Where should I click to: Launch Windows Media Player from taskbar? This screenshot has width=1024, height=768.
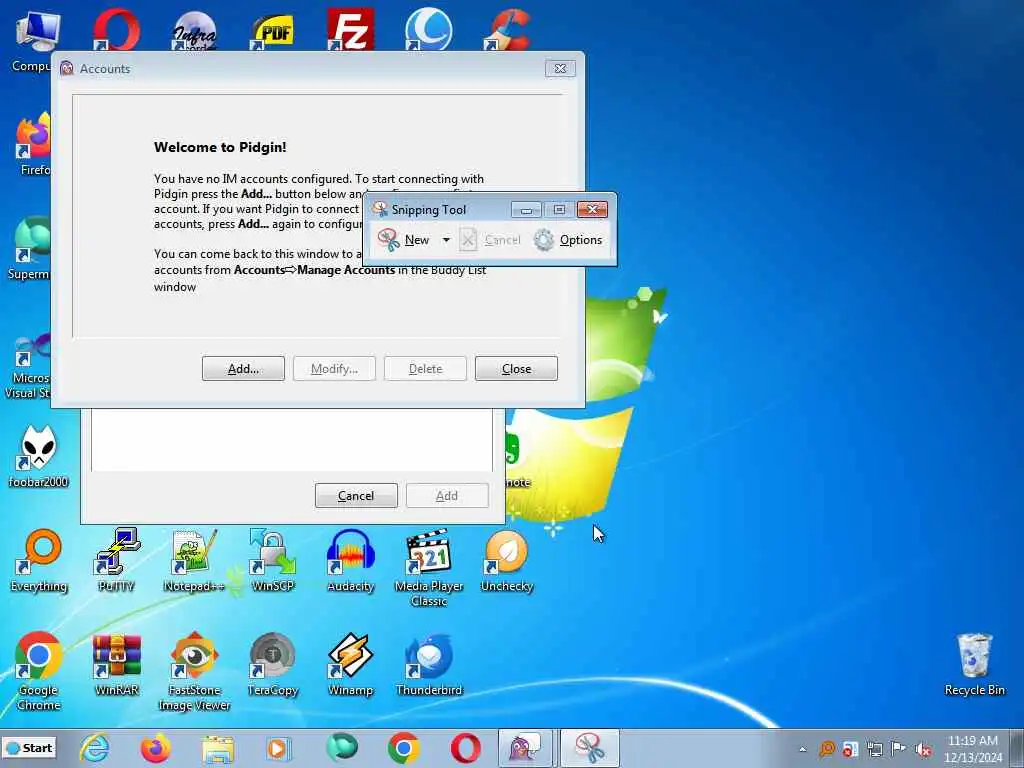click(280, 748)
